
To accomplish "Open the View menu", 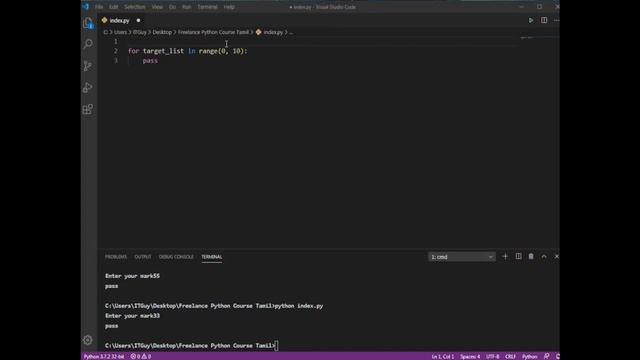I will 157,7.
